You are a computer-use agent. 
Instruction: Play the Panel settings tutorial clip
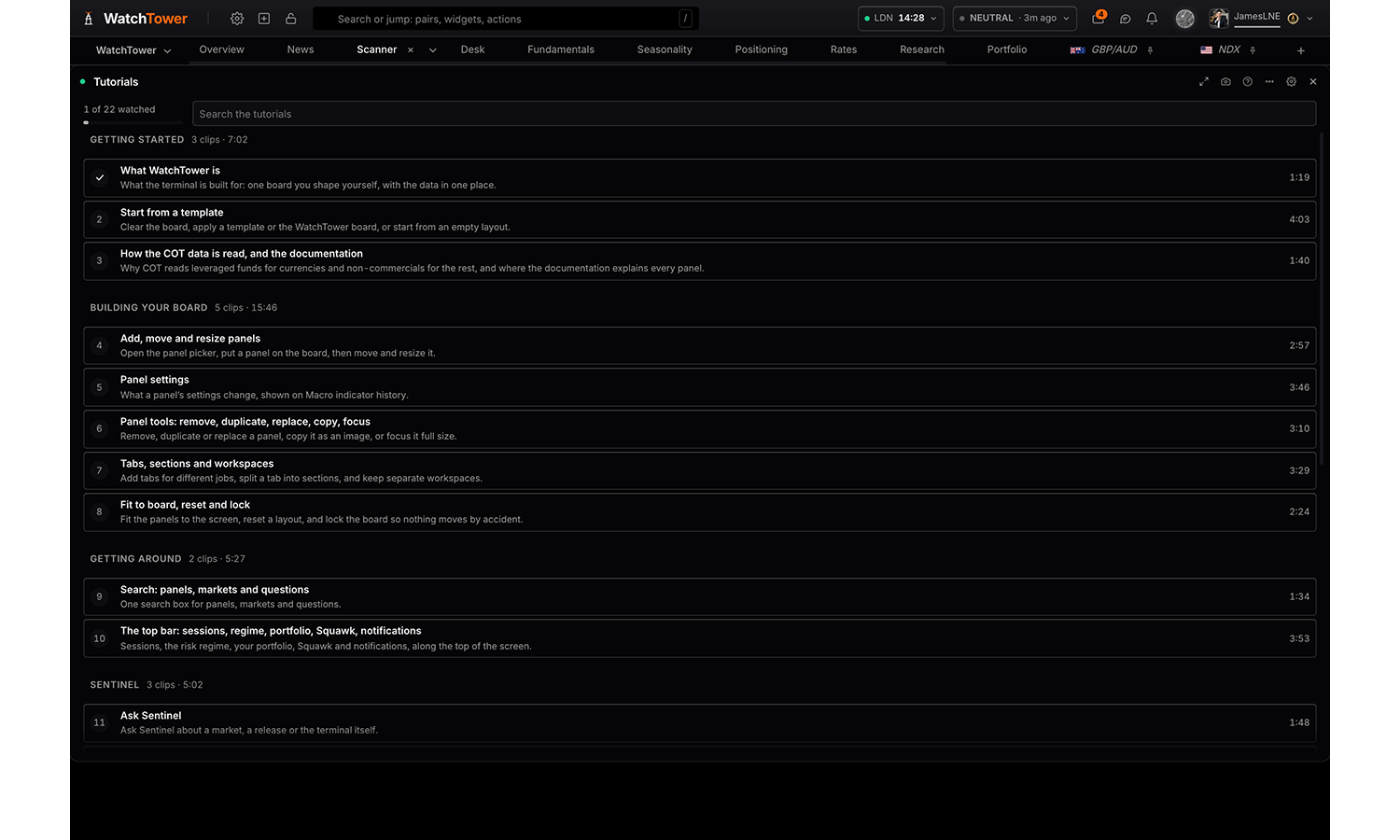[700, 387]
